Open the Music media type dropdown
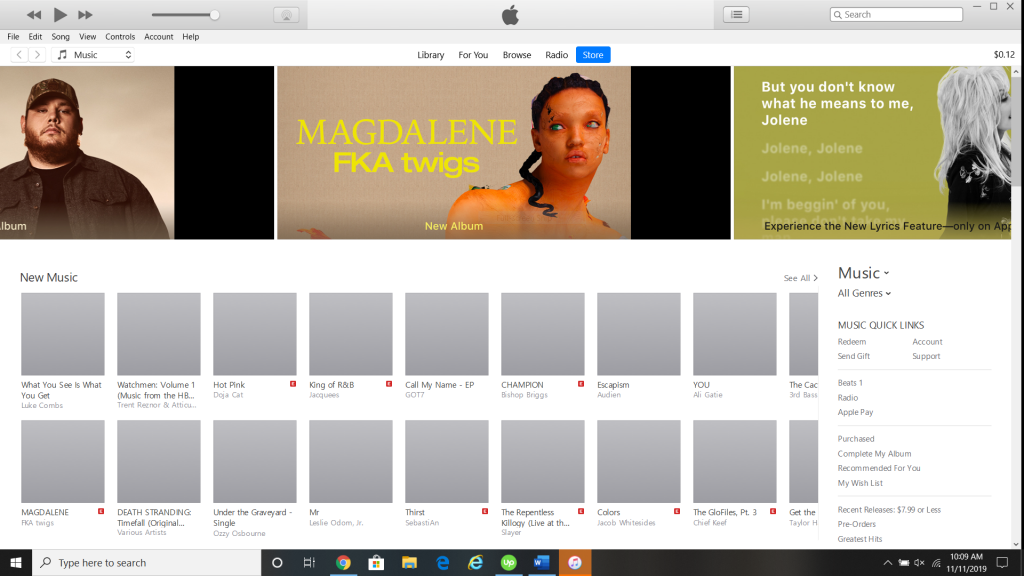 point(93,55)
